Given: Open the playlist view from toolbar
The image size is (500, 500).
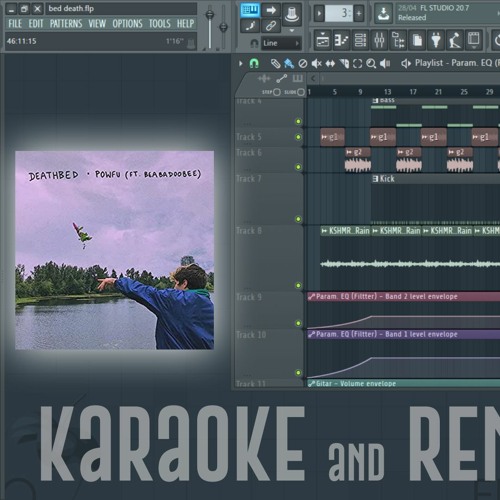Looking at the screenshot, I should 322,40.
